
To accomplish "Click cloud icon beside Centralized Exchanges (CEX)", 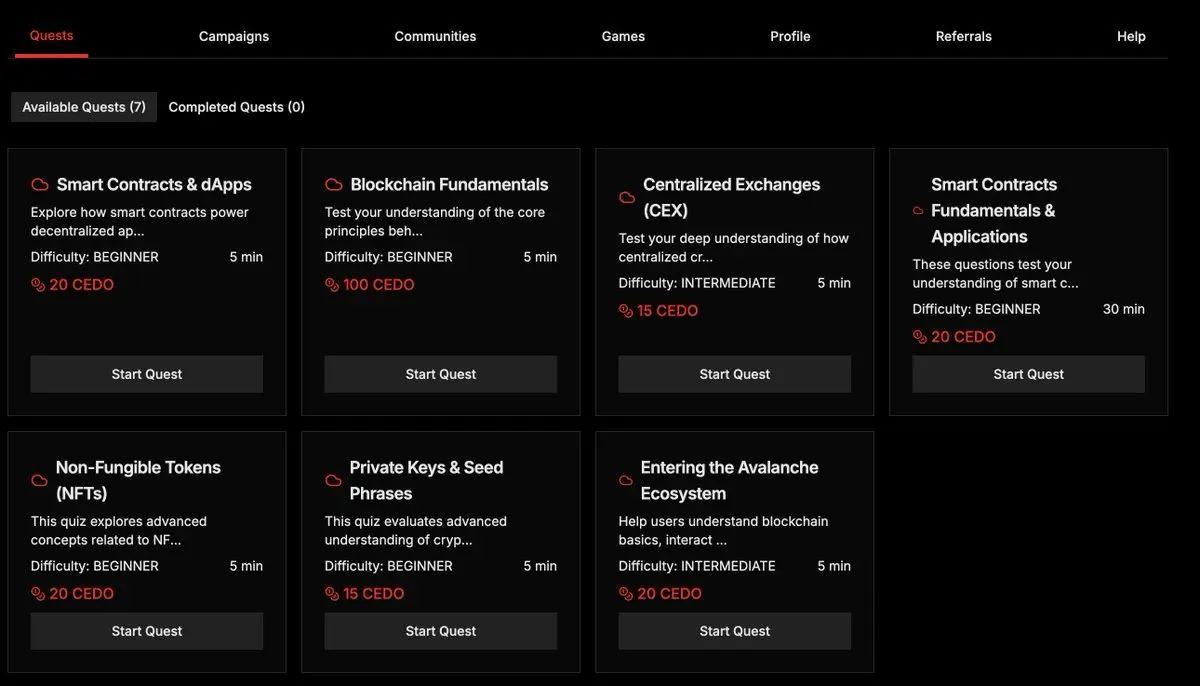I will 627,198.
